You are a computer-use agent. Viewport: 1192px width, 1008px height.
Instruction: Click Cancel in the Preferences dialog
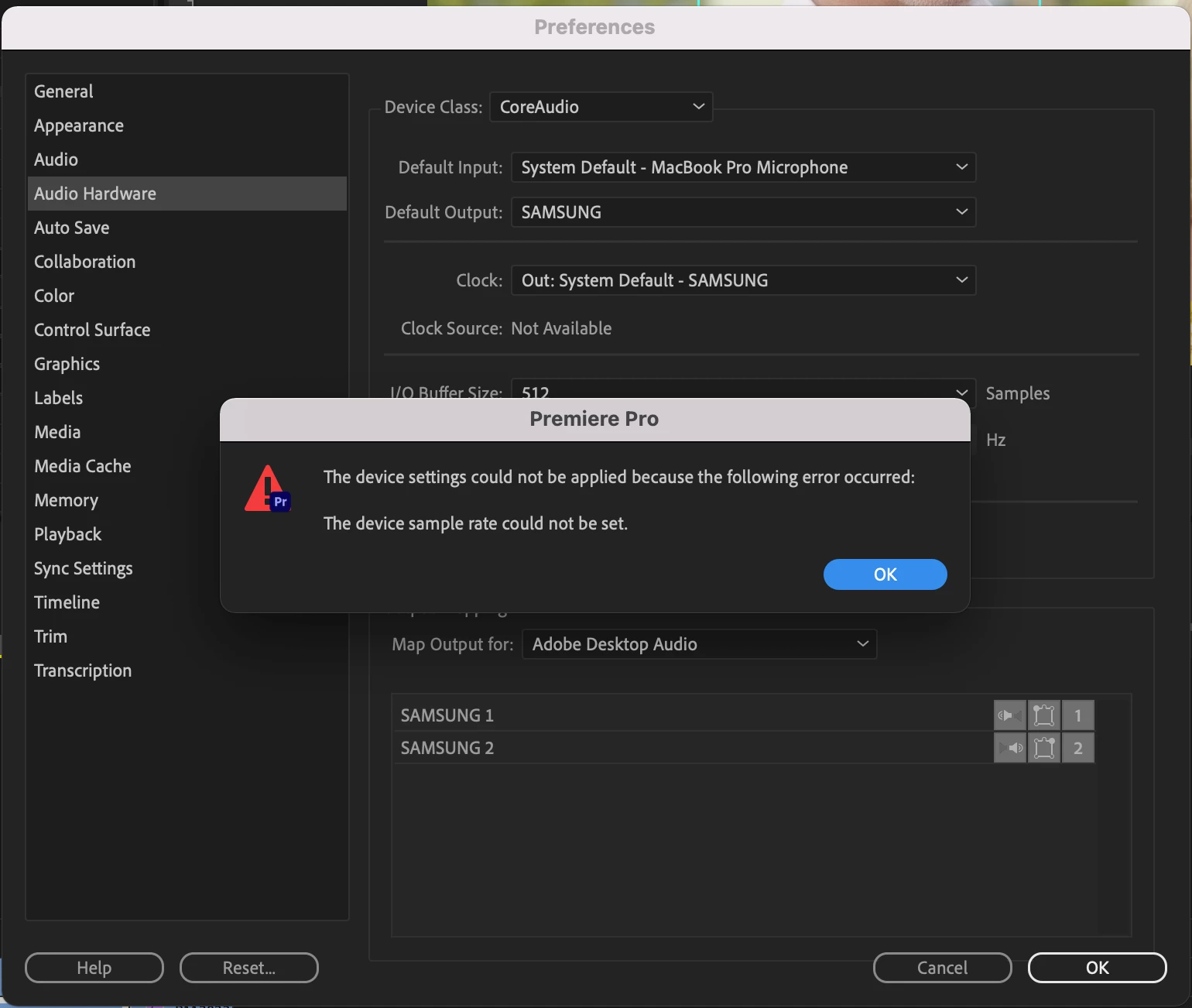(942, 968)
